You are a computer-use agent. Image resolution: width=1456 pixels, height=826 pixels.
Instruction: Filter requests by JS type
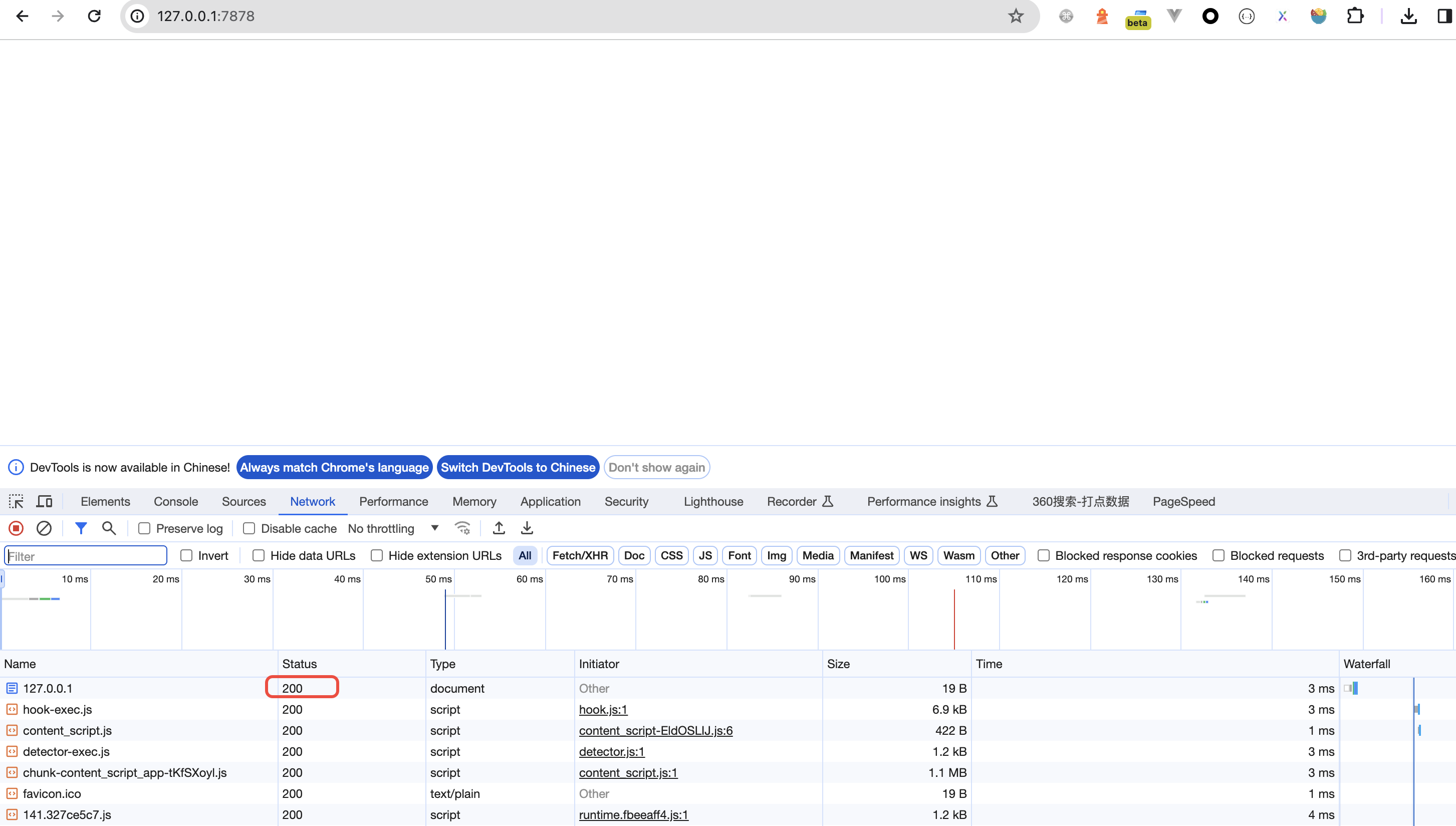coord(705,556)
